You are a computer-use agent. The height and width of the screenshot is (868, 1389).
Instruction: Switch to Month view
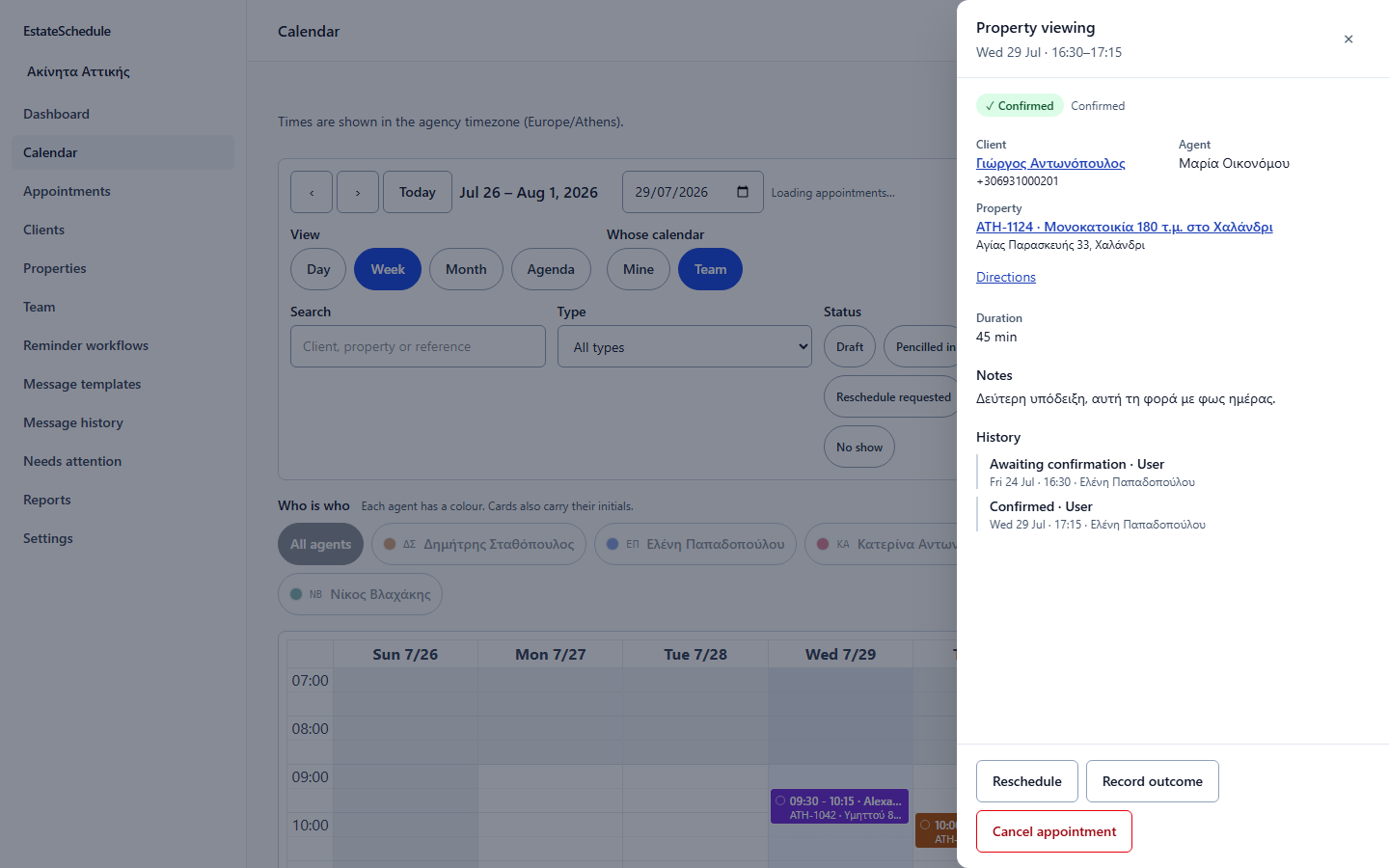click(x=466, y=269)
